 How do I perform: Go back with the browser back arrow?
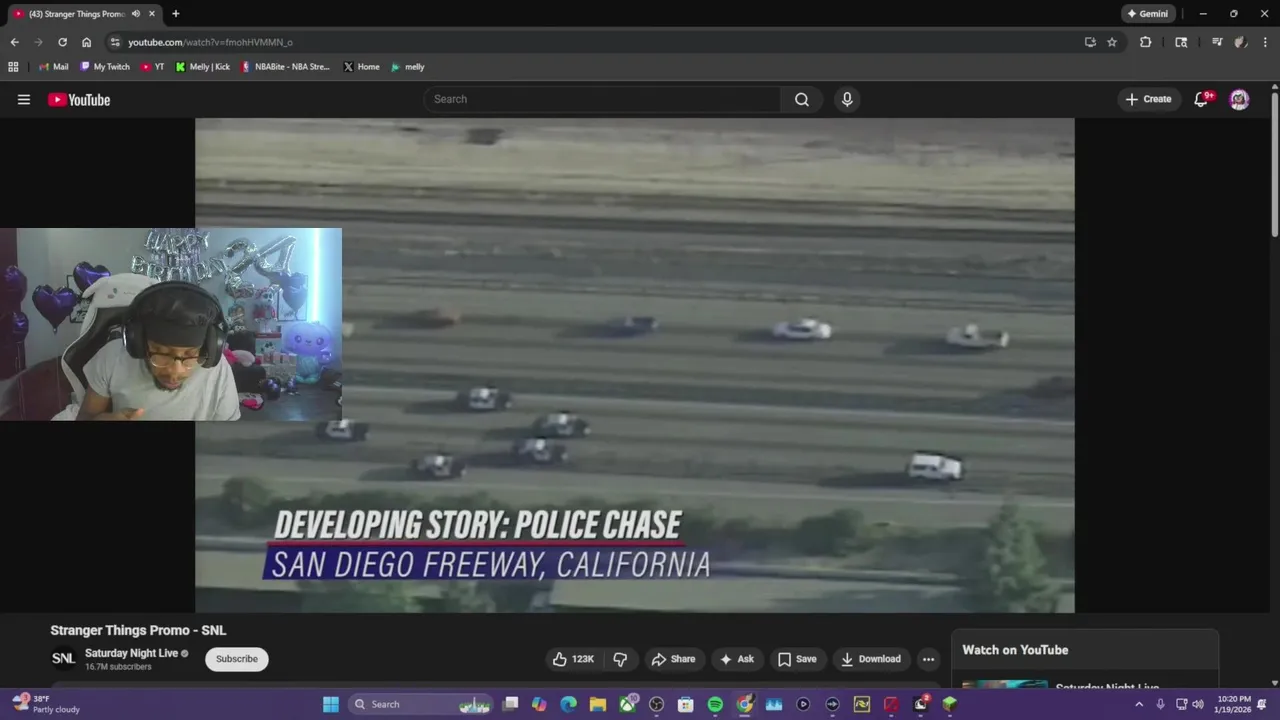[x=14, y=42]
